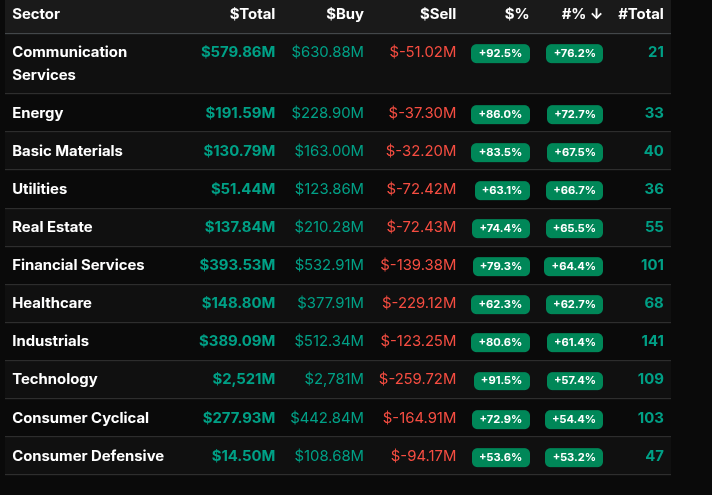Sort table by #% column header

(581, 14)
